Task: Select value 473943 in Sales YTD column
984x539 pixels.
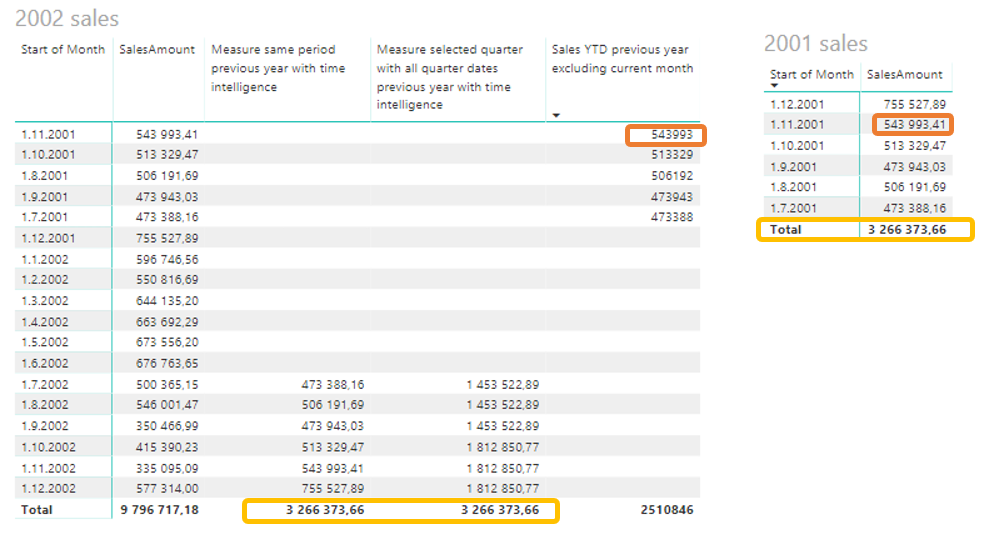Action: point(671,196)
